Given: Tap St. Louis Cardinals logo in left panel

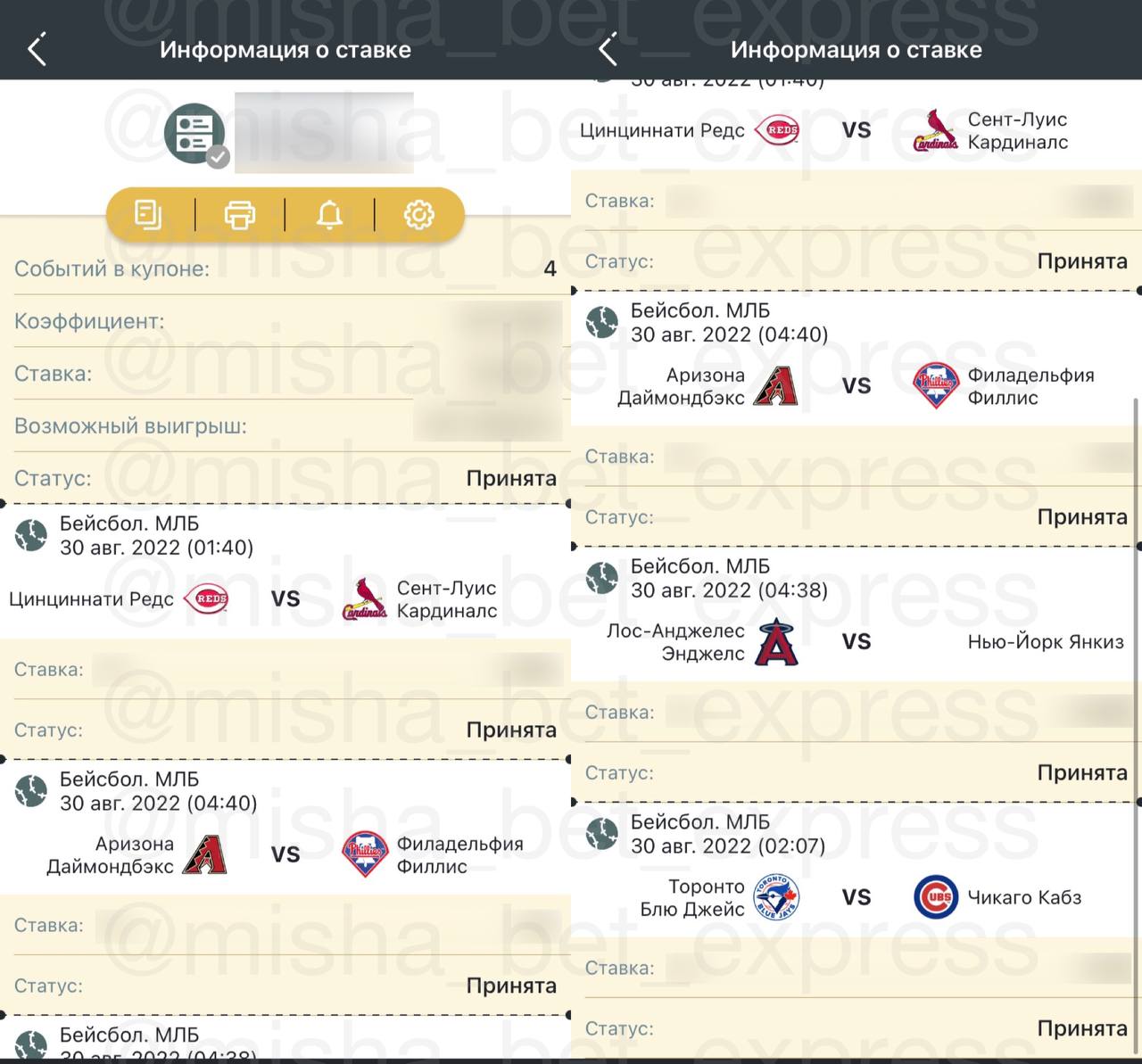Looking at the screenshot, I should tap(364, 598).
